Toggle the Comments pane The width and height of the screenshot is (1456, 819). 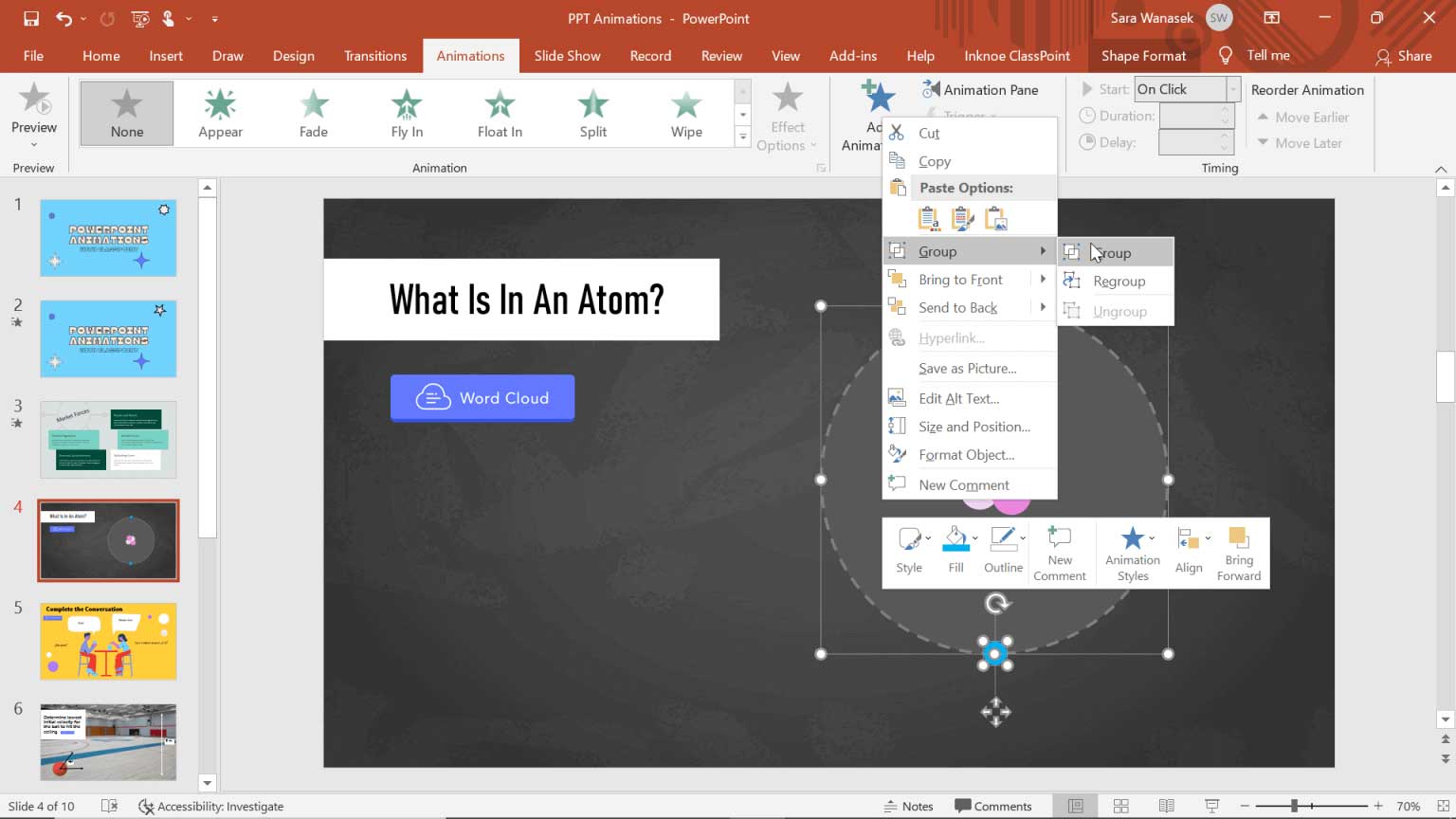(994, 805)
